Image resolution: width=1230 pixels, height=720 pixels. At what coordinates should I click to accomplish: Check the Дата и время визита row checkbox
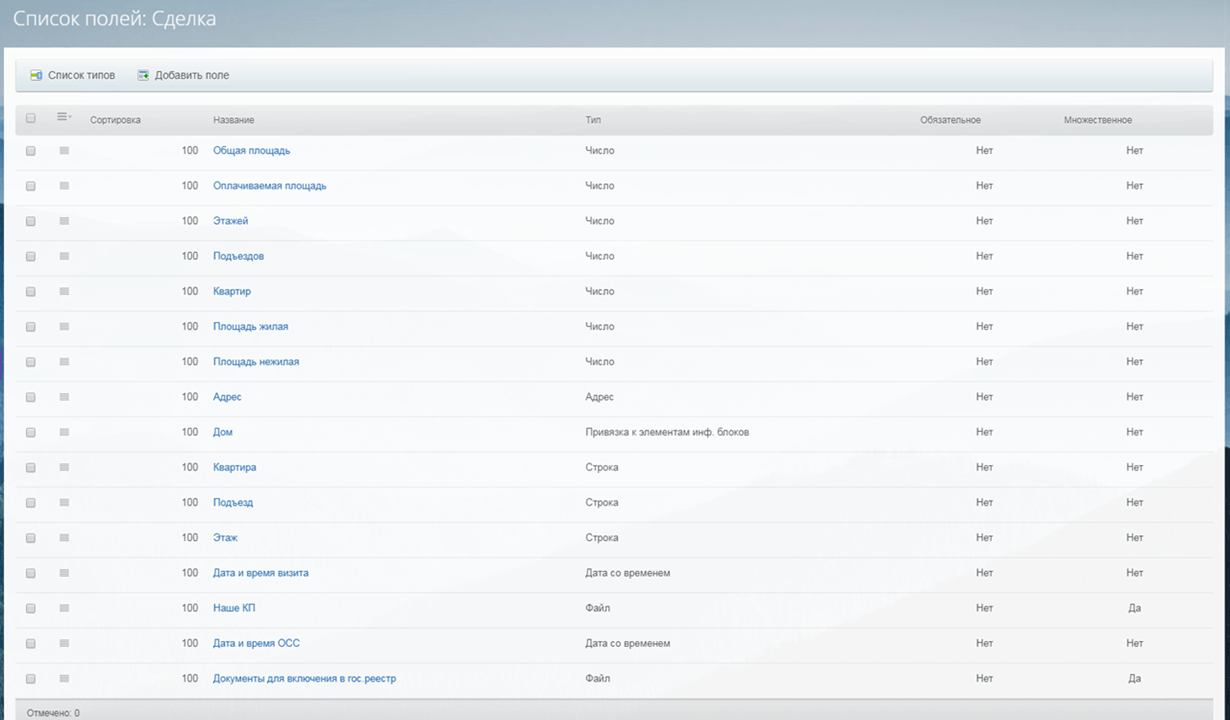click(x=31, y=573)
